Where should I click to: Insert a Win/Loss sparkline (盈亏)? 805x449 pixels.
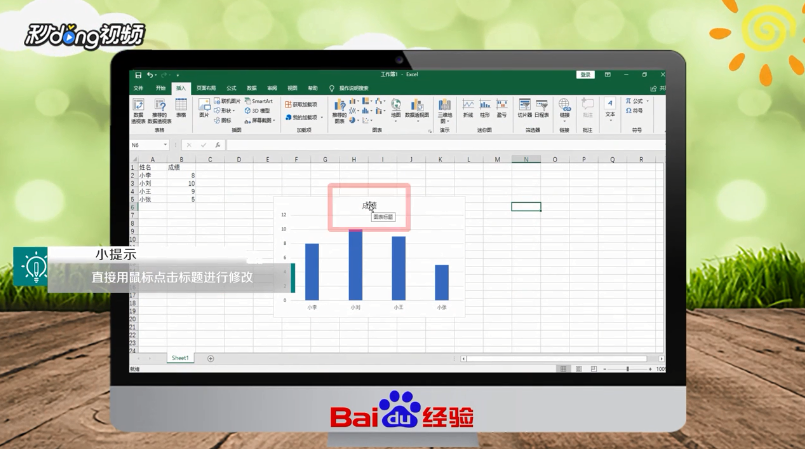502,108
